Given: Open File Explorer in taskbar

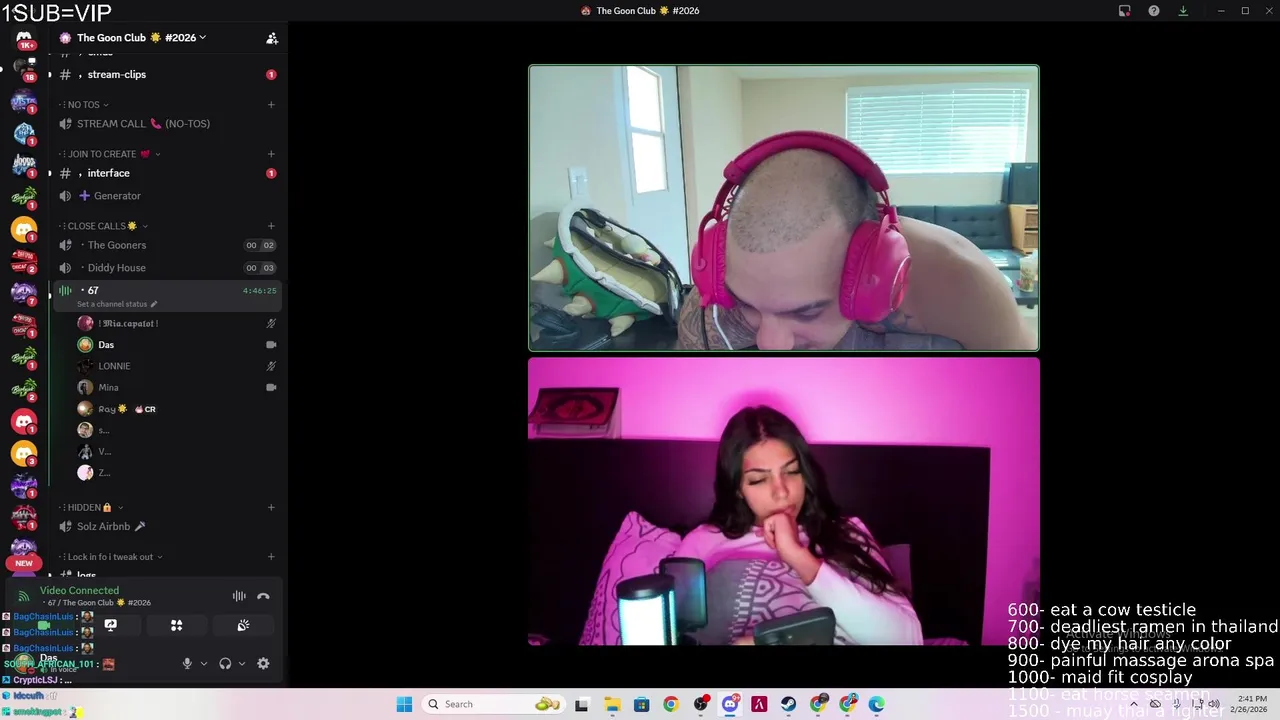Looking at the screenshot, I should coord(611,704).
